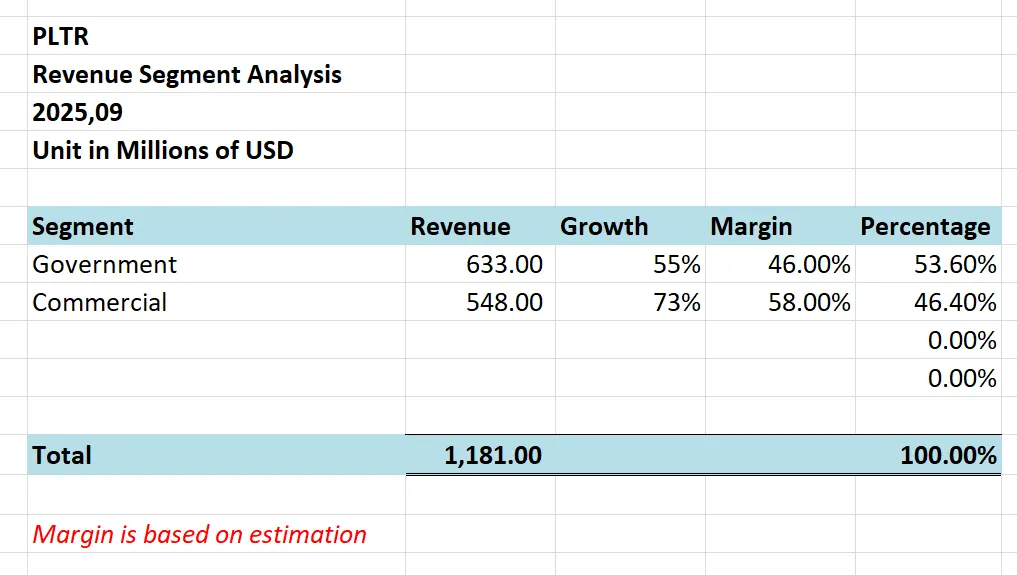The height and width of the screenshot is (575, 1017).
Task: Select 'Unit in Millions of USD' cell
Action: pos(216,150)
